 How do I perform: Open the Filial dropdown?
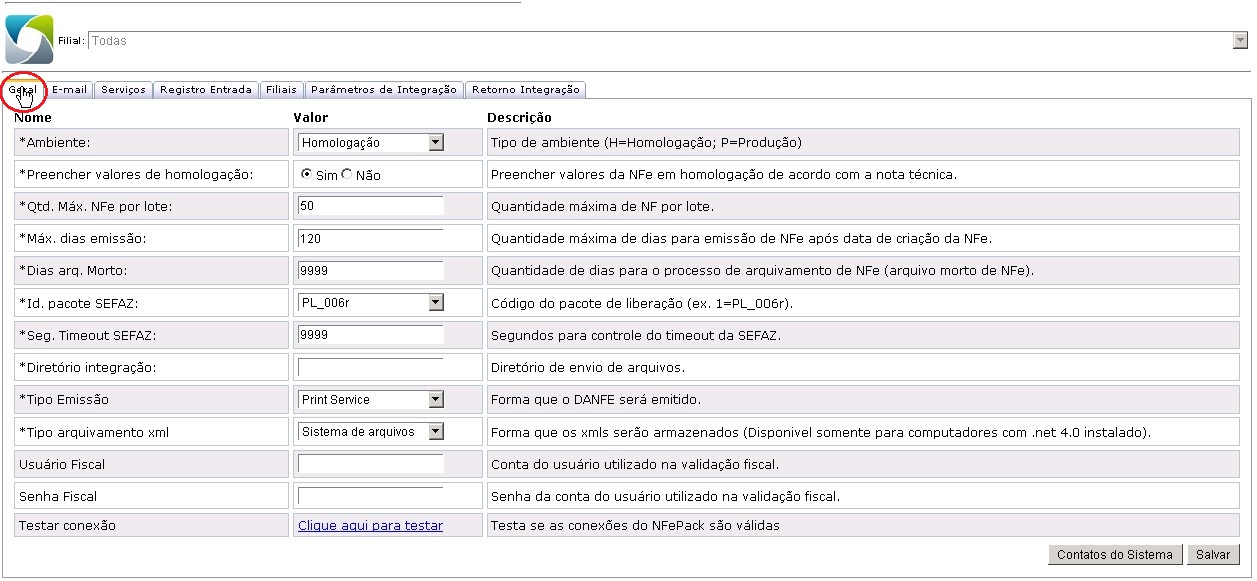point(1240,41)
